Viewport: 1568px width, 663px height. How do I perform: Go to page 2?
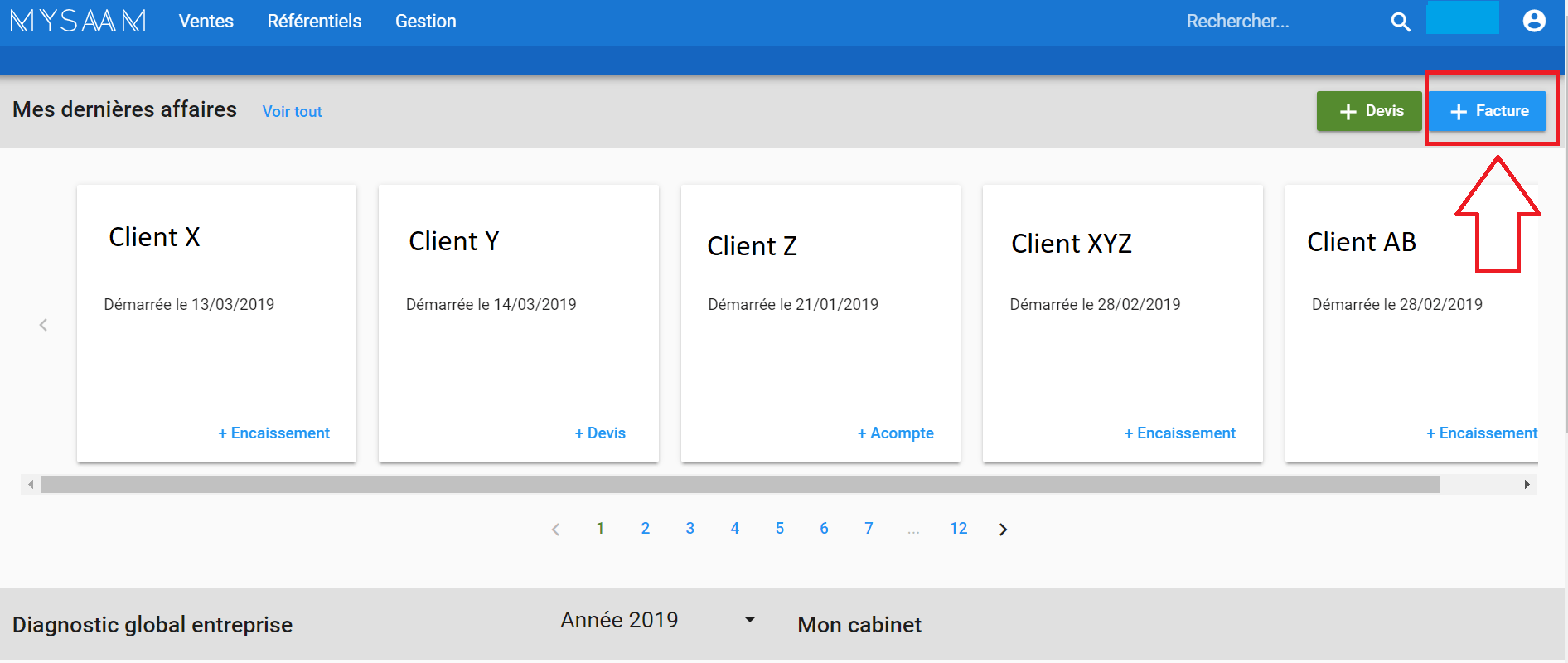tap(645, 529)
